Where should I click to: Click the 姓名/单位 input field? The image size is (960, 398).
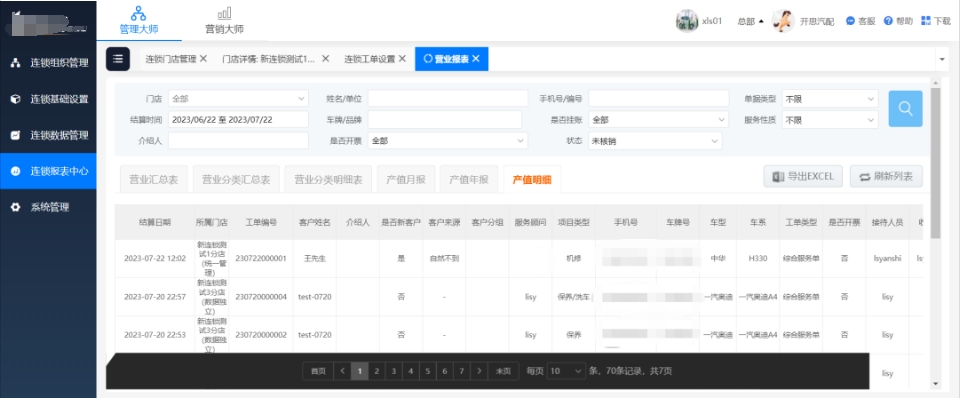click(x=448, y=98)
